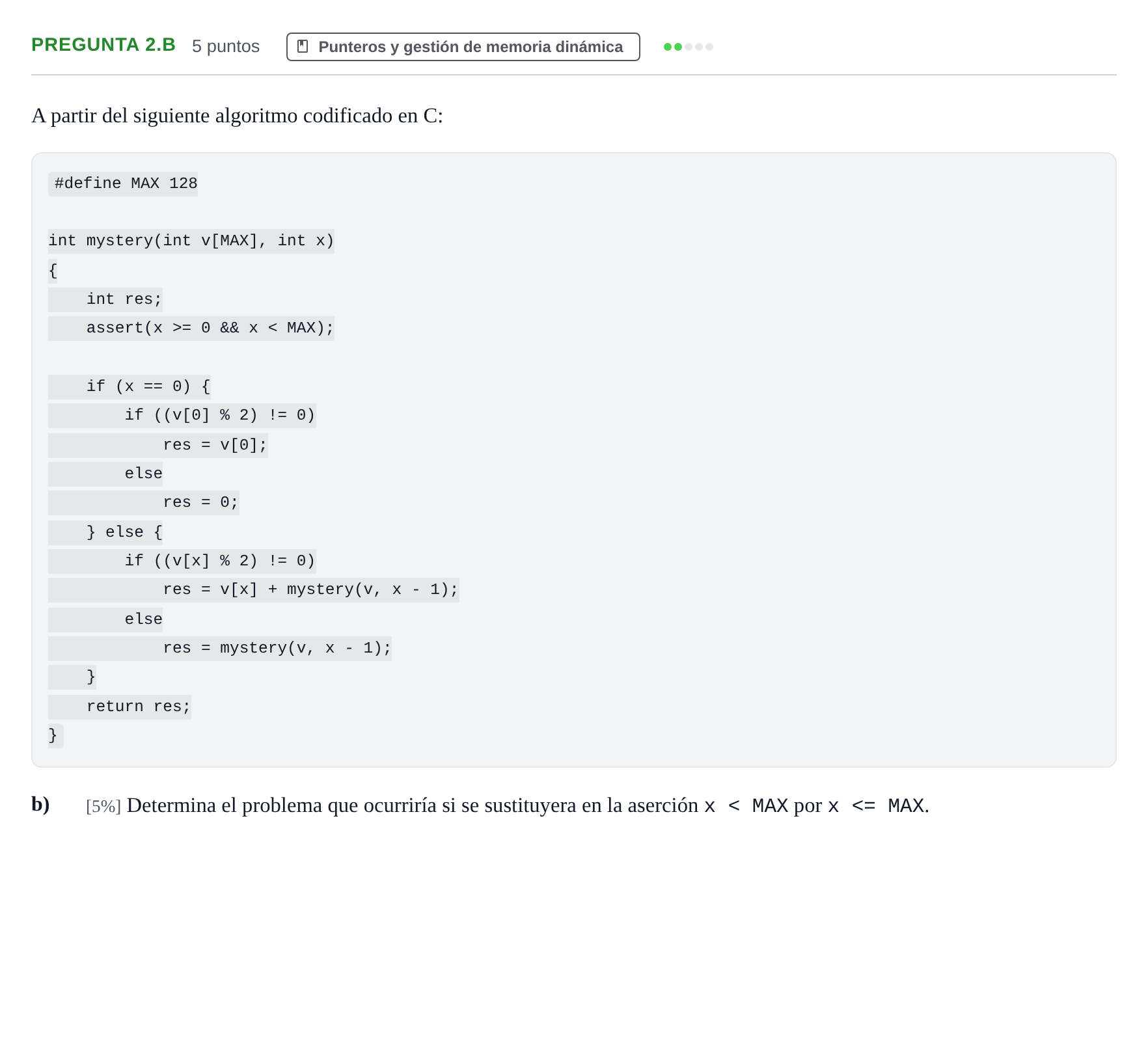Click the 'b)' sub-question label
This screenshot has width=1148, height=1054.
[40, 805]
